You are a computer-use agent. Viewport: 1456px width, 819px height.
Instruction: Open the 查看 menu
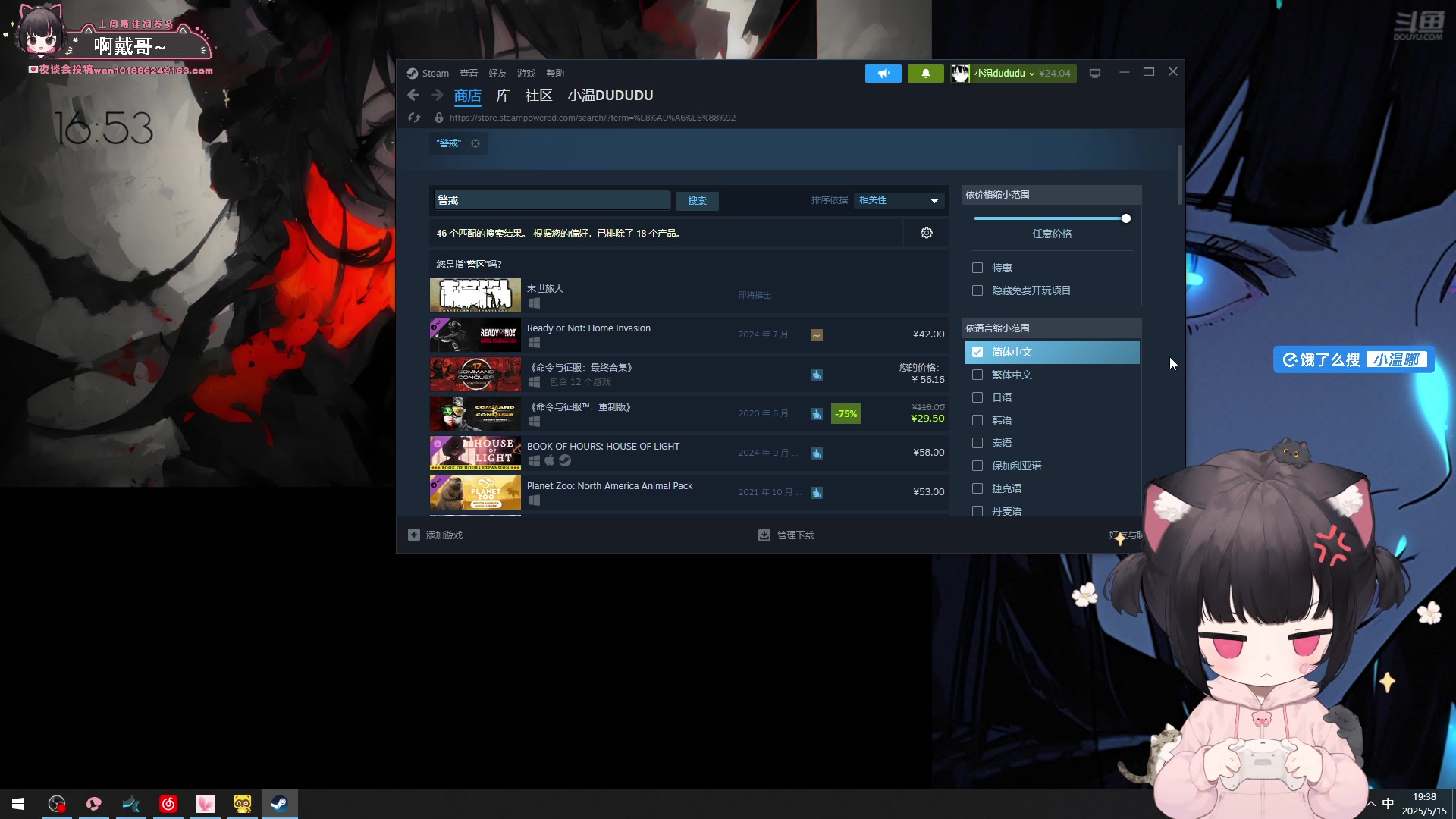(x=469, y=74)
